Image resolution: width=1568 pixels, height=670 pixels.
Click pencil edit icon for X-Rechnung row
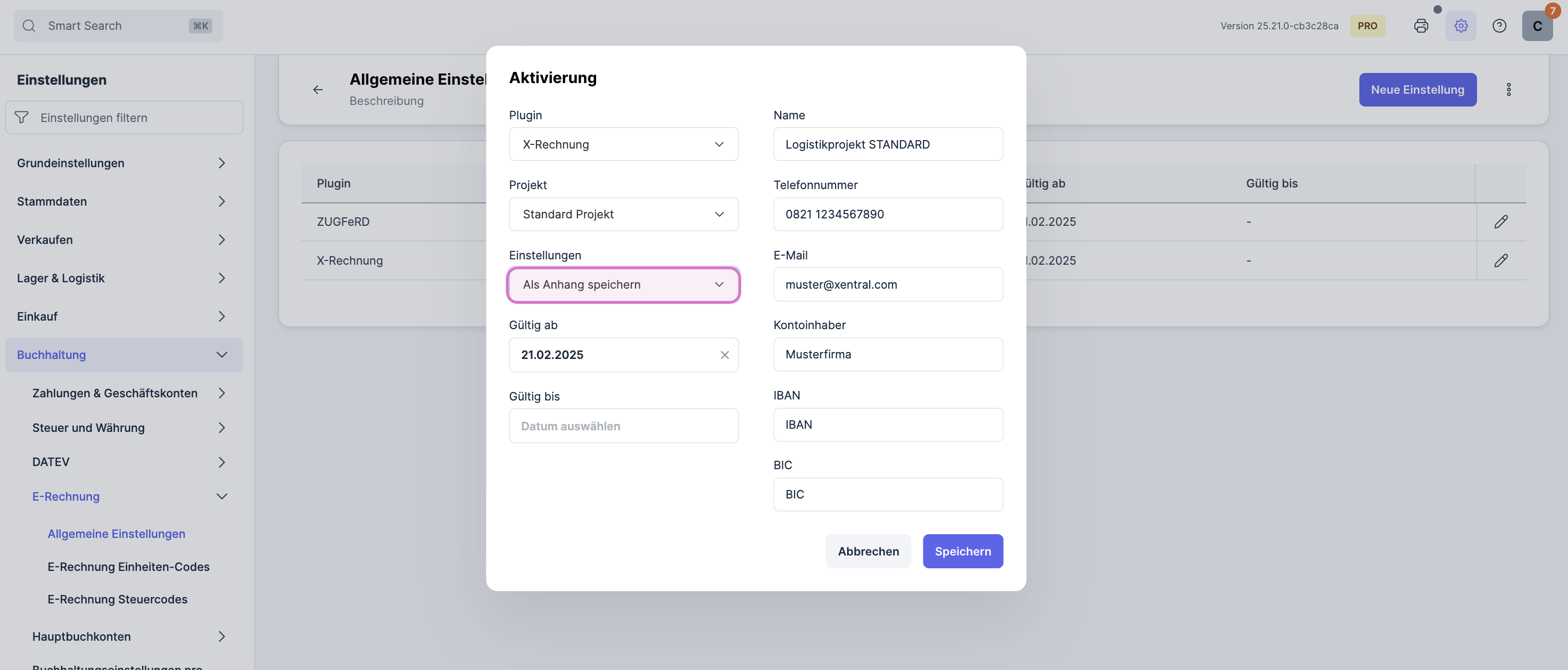tap(1500, 260)
